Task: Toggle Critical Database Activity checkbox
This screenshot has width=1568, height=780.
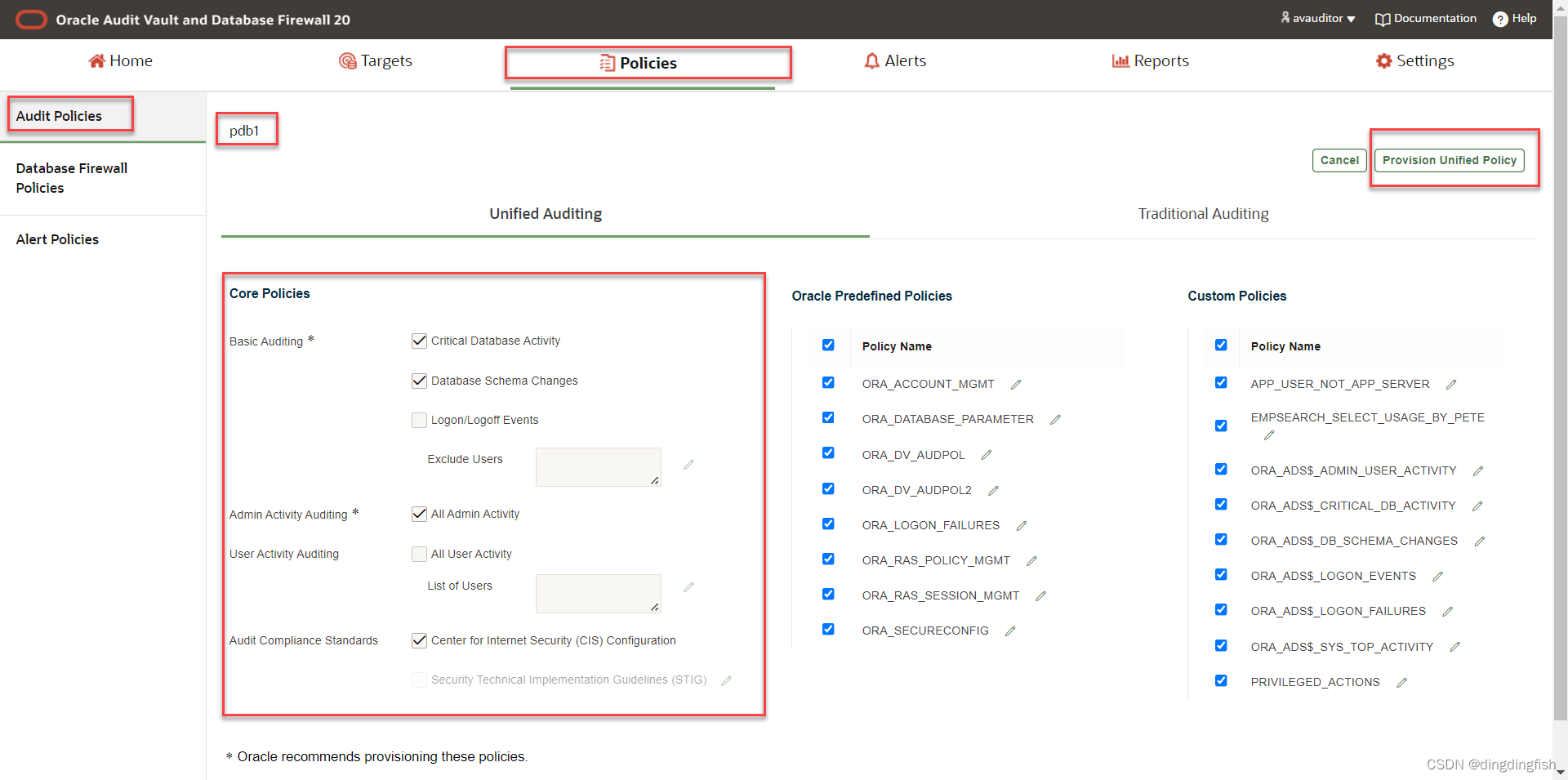Action: pyautogui.click(x=420, y=341)
